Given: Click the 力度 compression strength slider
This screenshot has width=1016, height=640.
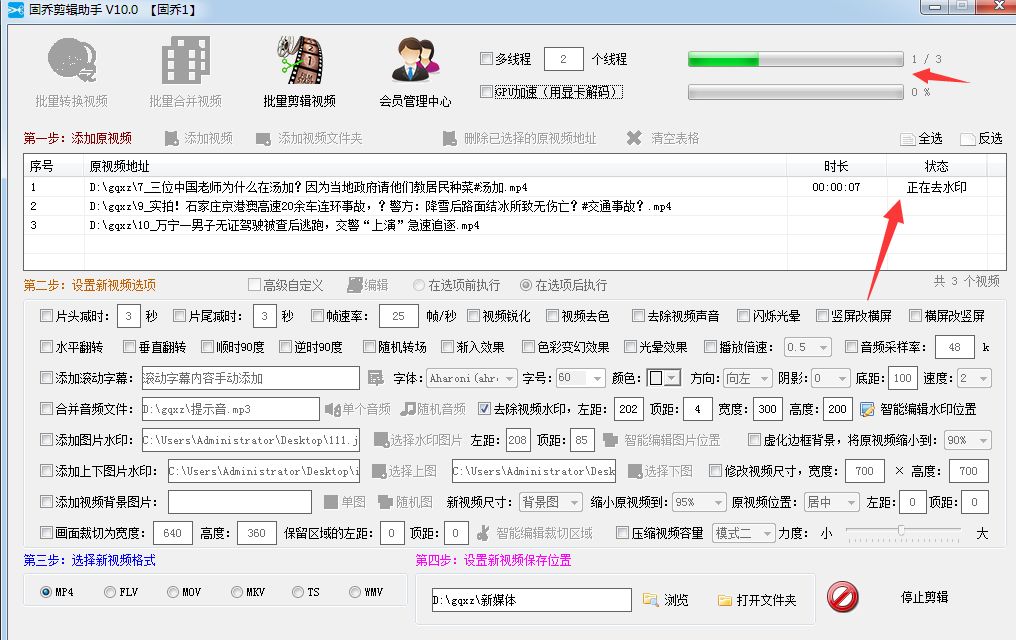Looking at the screenshot, I should click(x=903, y=532).
